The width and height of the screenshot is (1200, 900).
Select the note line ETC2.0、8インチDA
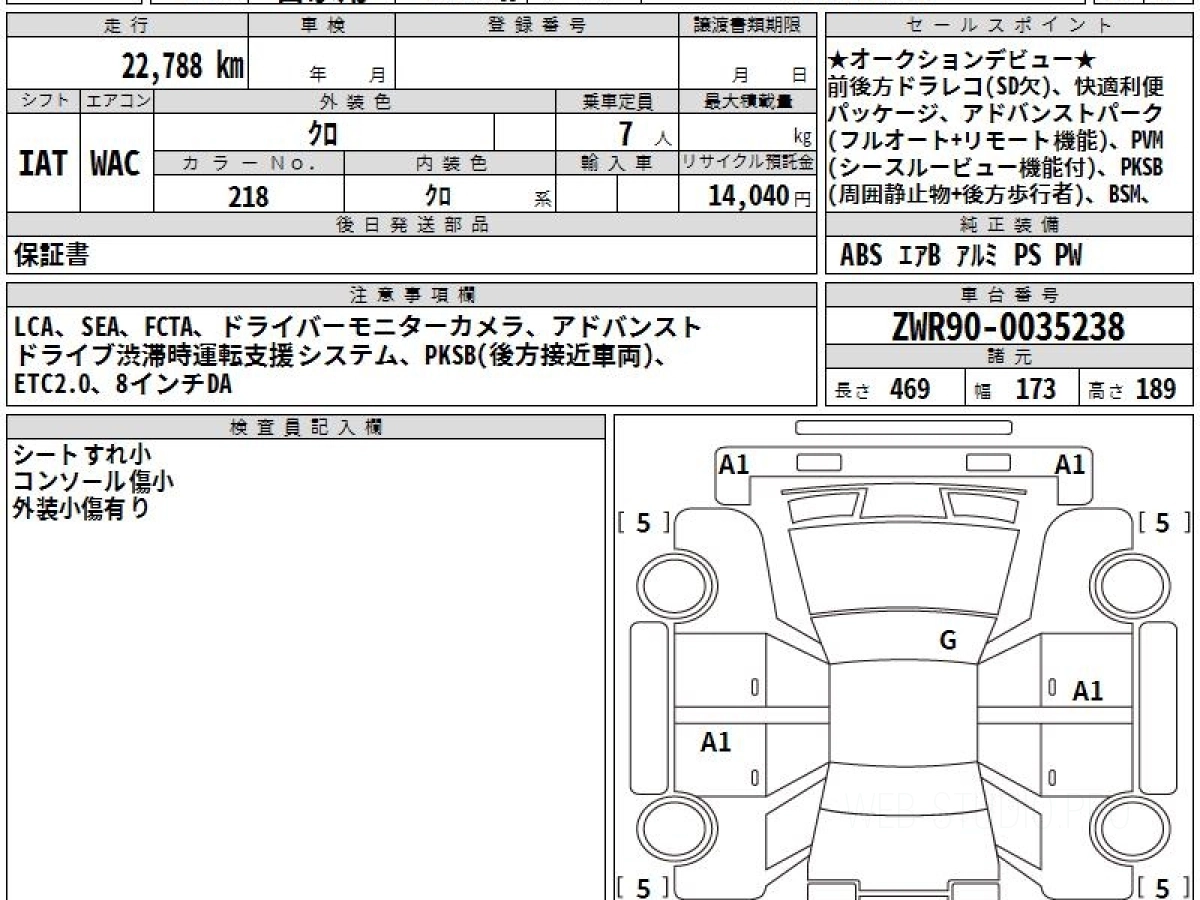122,383
